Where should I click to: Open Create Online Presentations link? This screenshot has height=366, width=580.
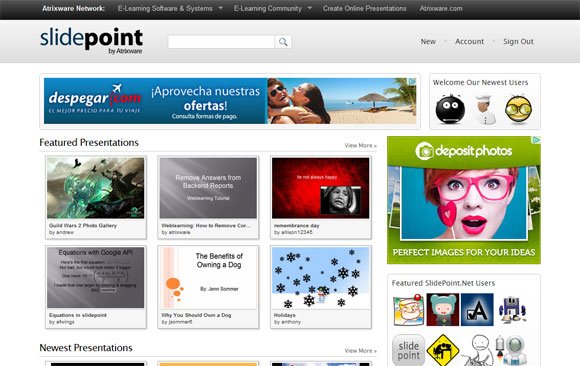pos(364,8)
